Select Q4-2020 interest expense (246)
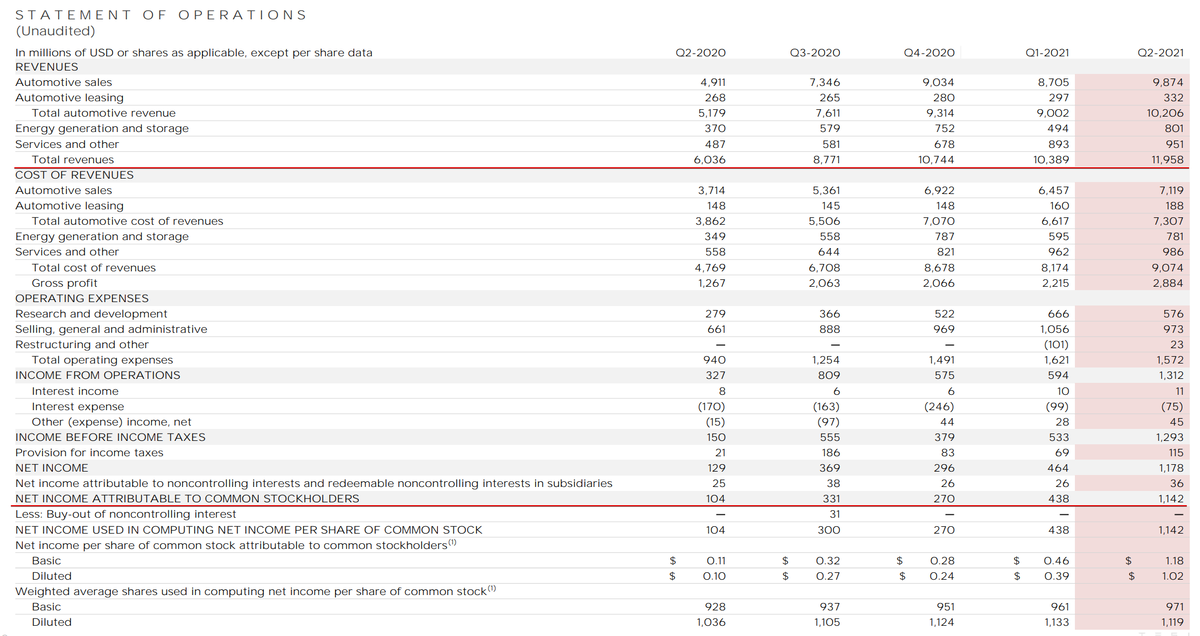 pos(939,407)
